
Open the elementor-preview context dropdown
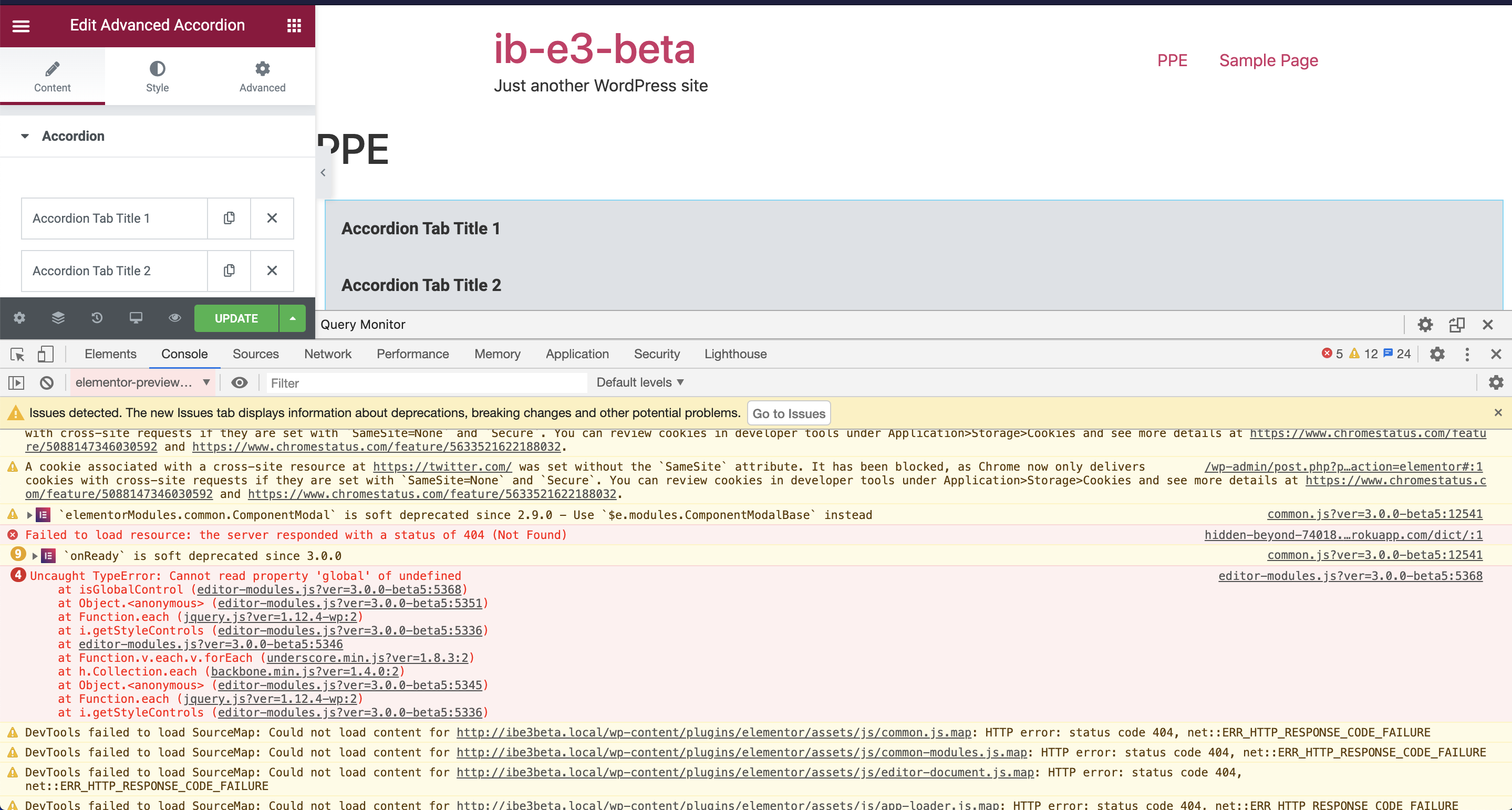pos(141,383)
